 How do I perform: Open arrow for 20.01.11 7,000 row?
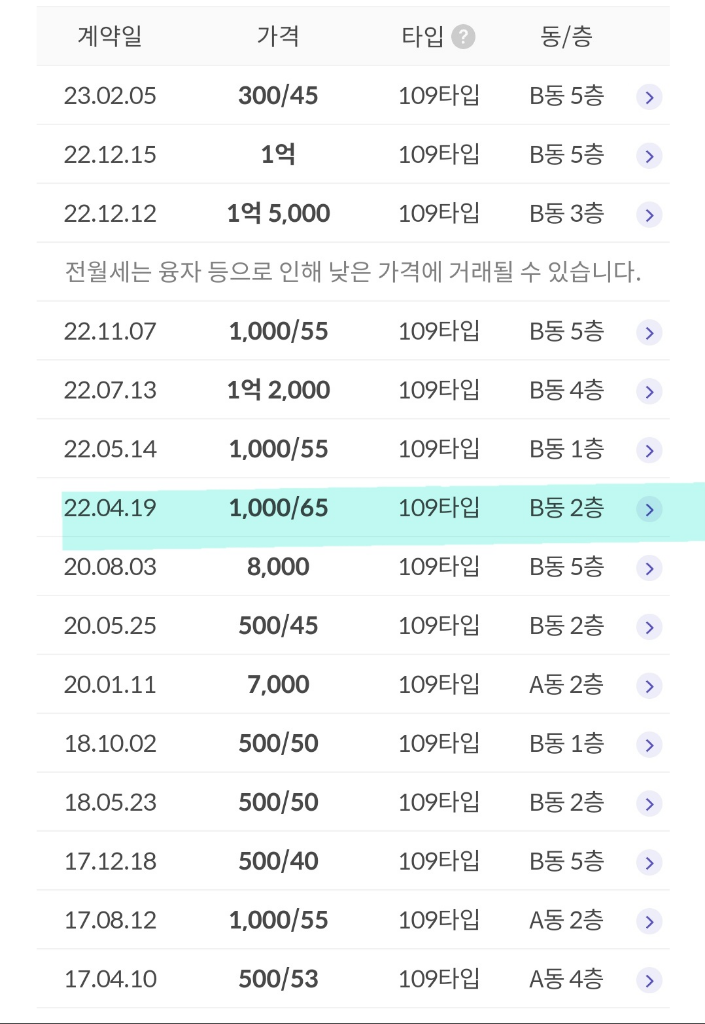coord(649,687)
